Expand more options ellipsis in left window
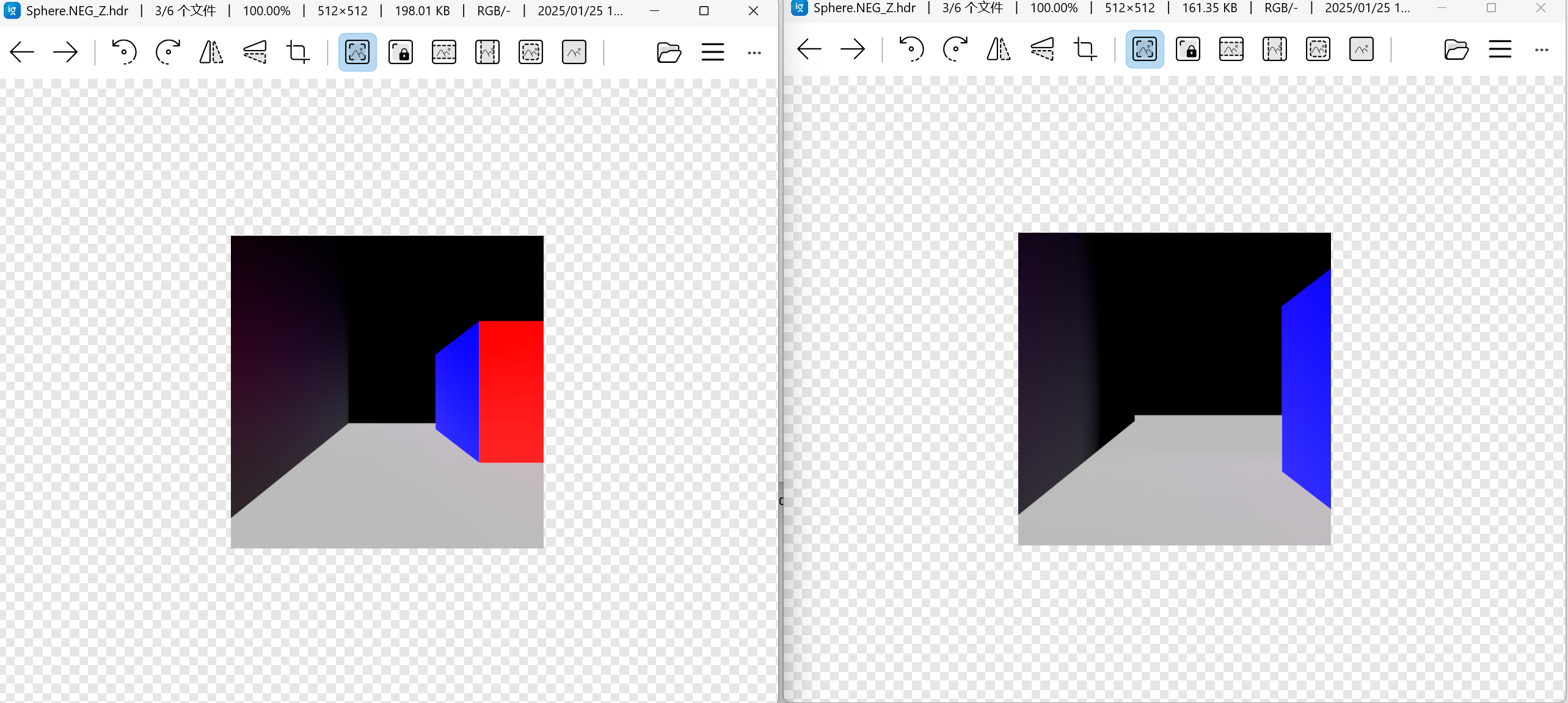 coord(754,53)
